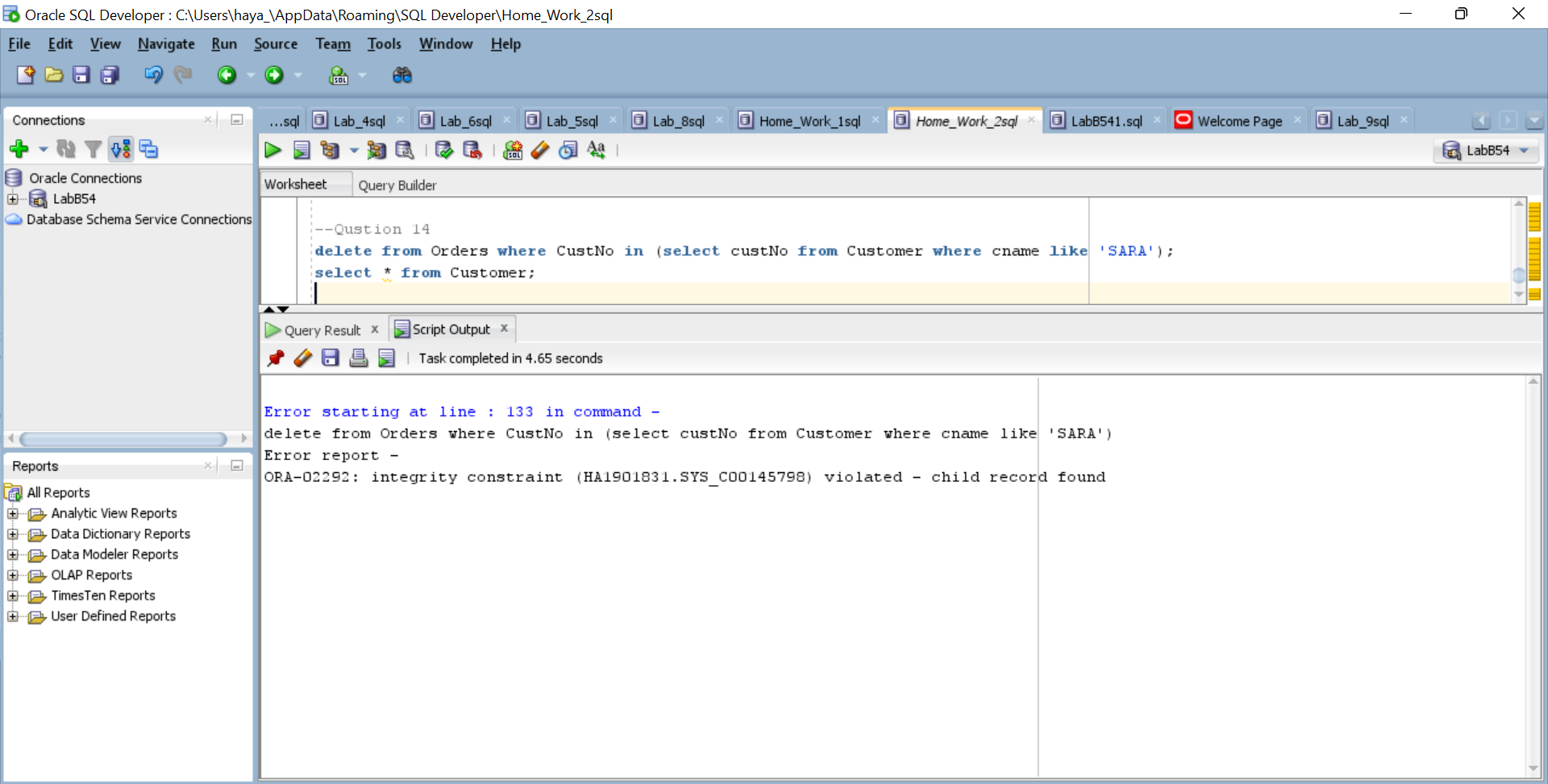Add new connection with green plus

click(19, 149)
